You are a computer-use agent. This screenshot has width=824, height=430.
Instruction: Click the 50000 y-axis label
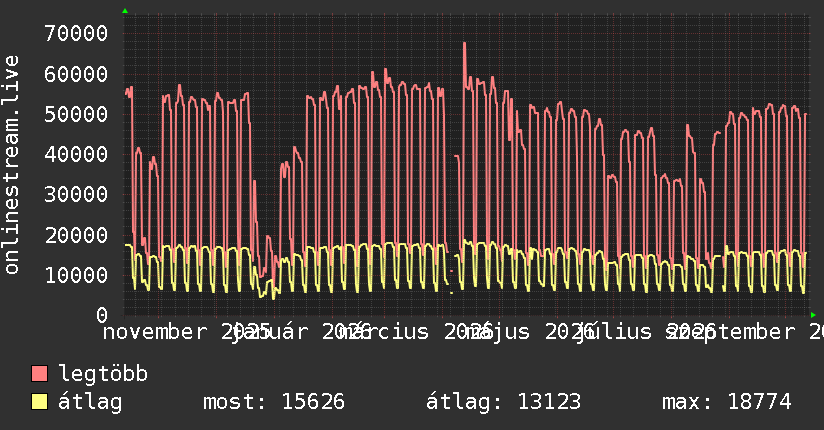click(76, 114)
